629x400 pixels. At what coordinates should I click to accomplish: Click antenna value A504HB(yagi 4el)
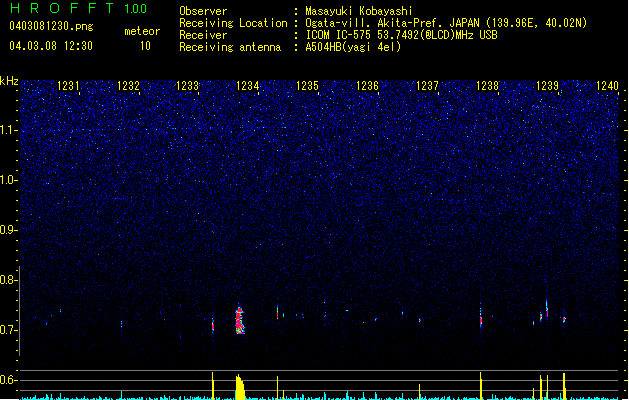353,47
